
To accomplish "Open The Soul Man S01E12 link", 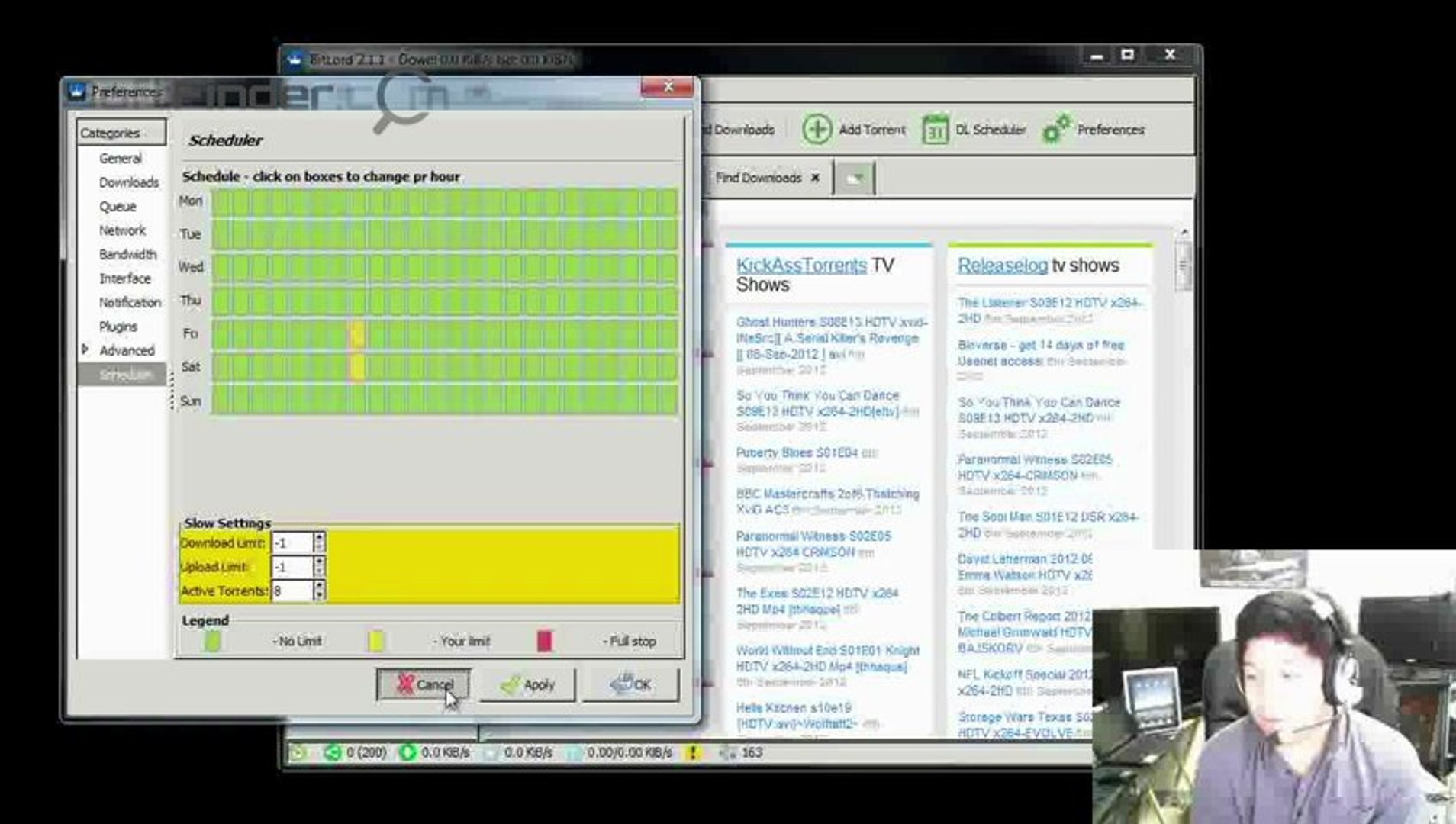I will (1048, 524).
